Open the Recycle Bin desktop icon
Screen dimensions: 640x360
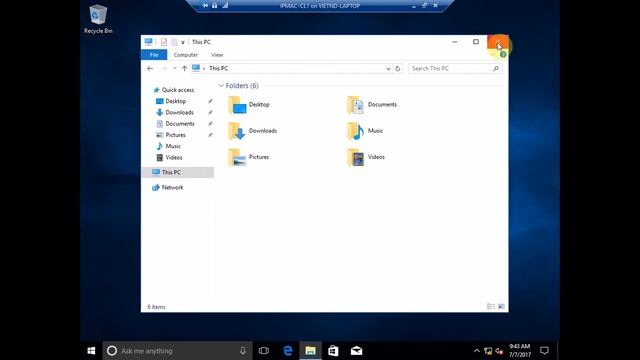point(98,19)
